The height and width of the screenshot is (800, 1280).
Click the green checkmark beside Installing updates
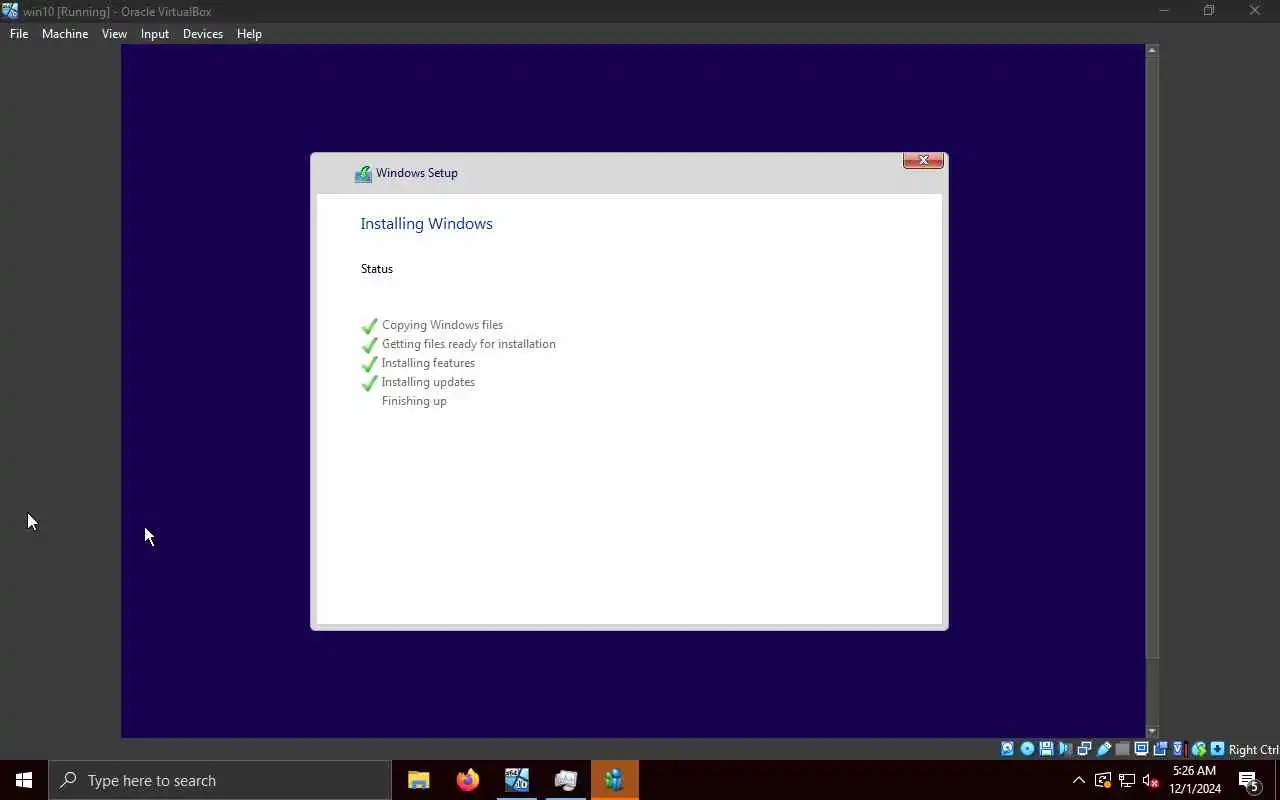pos(369,383)
